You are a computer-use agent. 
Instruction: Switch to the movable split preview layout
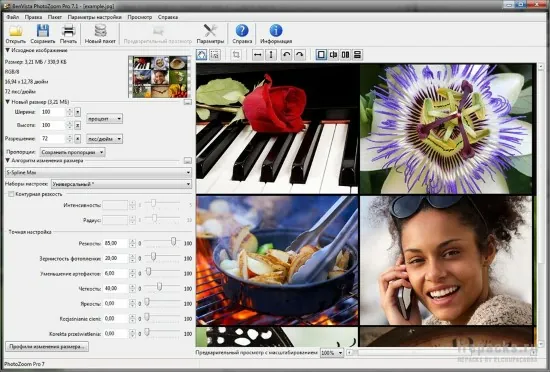(x=333, y=55)
